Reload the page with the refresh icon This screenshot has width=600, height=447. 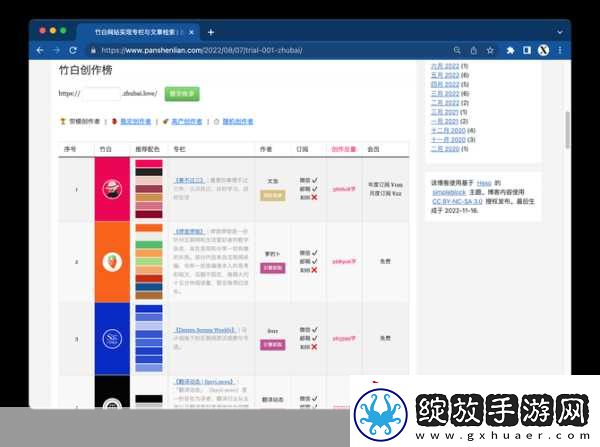click(x=73, y=50)
